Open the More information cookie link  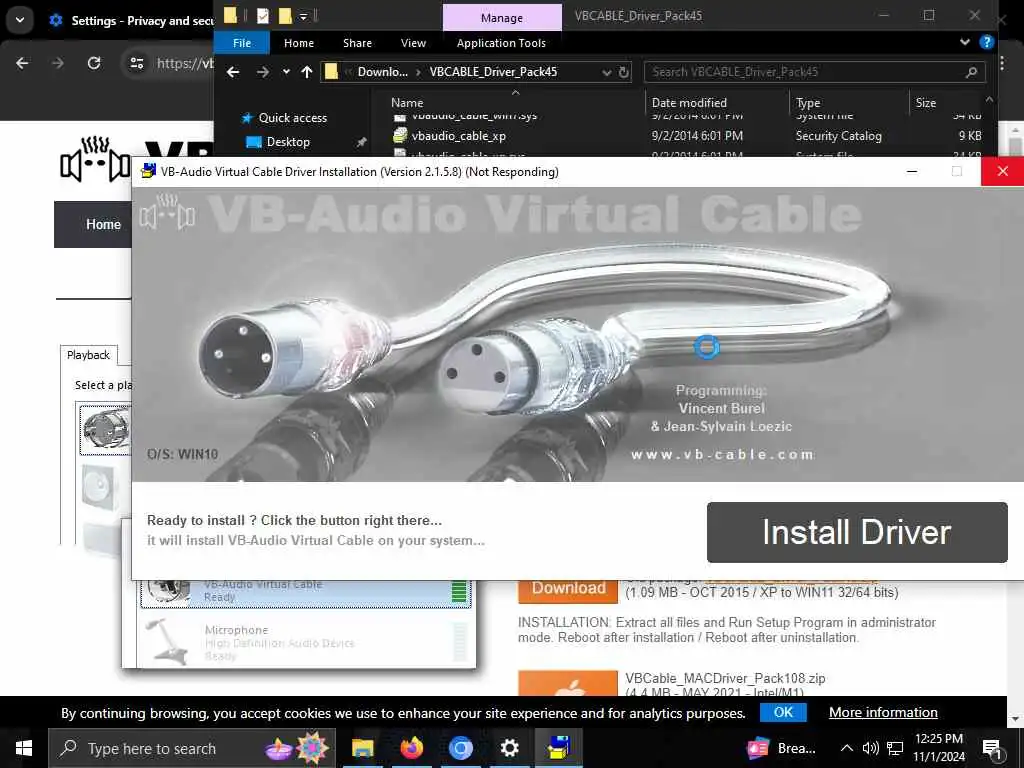[x=883, y=712]
